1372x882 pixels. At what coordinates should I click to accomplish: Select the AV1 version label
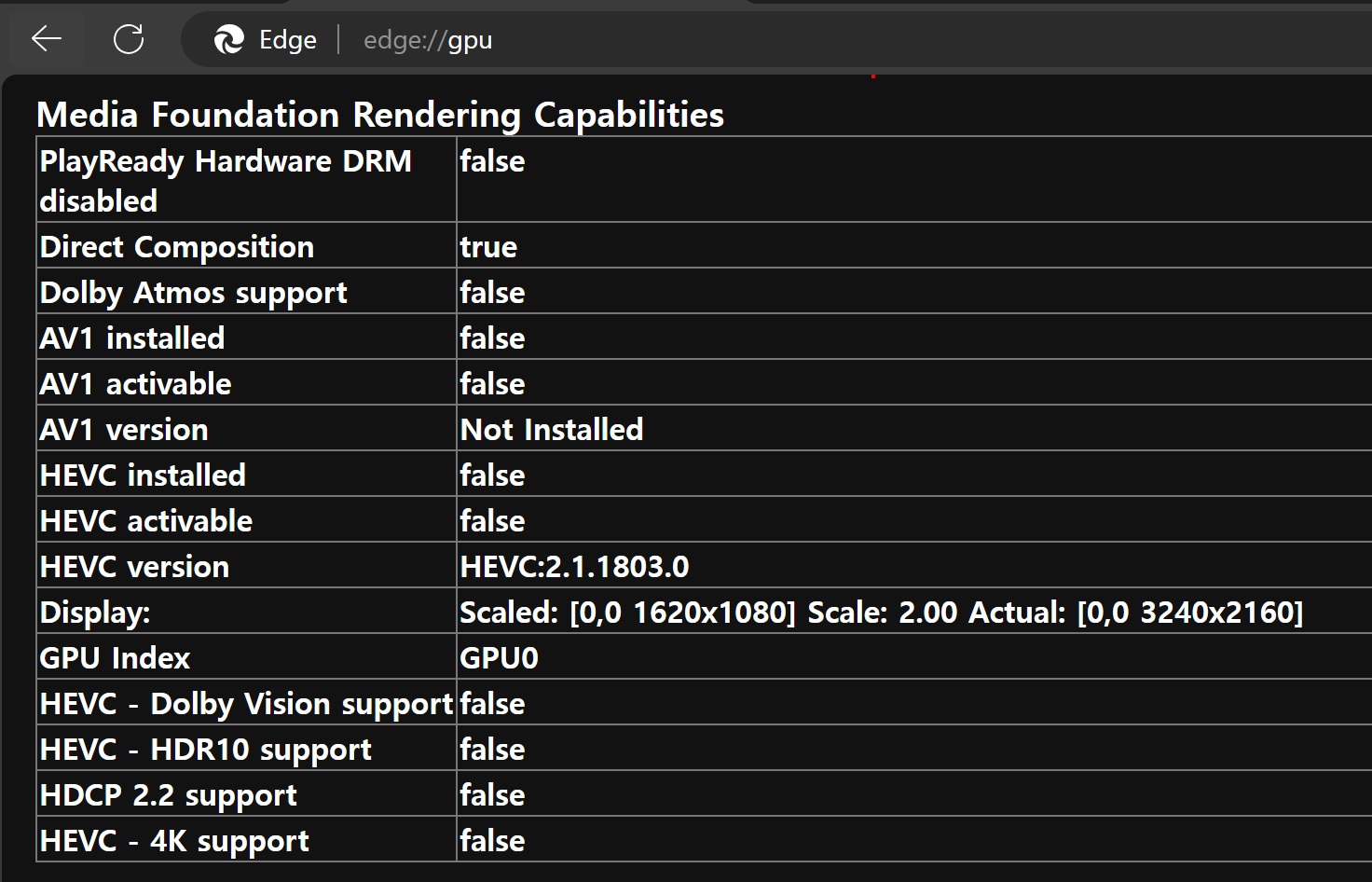pos(124,430)
